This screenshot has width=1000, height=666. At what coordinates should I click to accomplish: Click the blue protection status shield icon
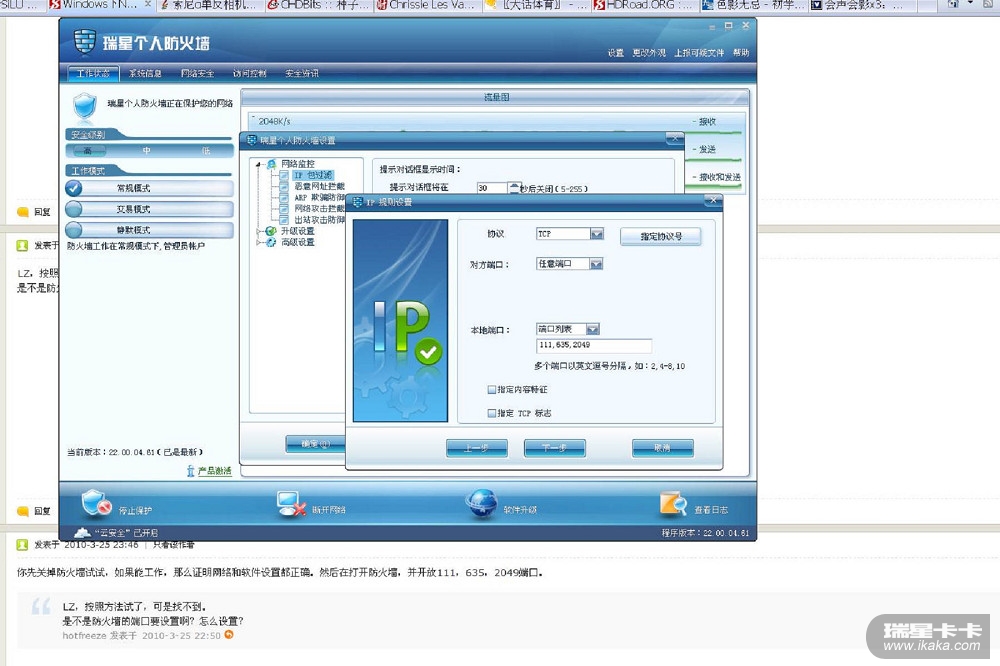coord(84,105)
